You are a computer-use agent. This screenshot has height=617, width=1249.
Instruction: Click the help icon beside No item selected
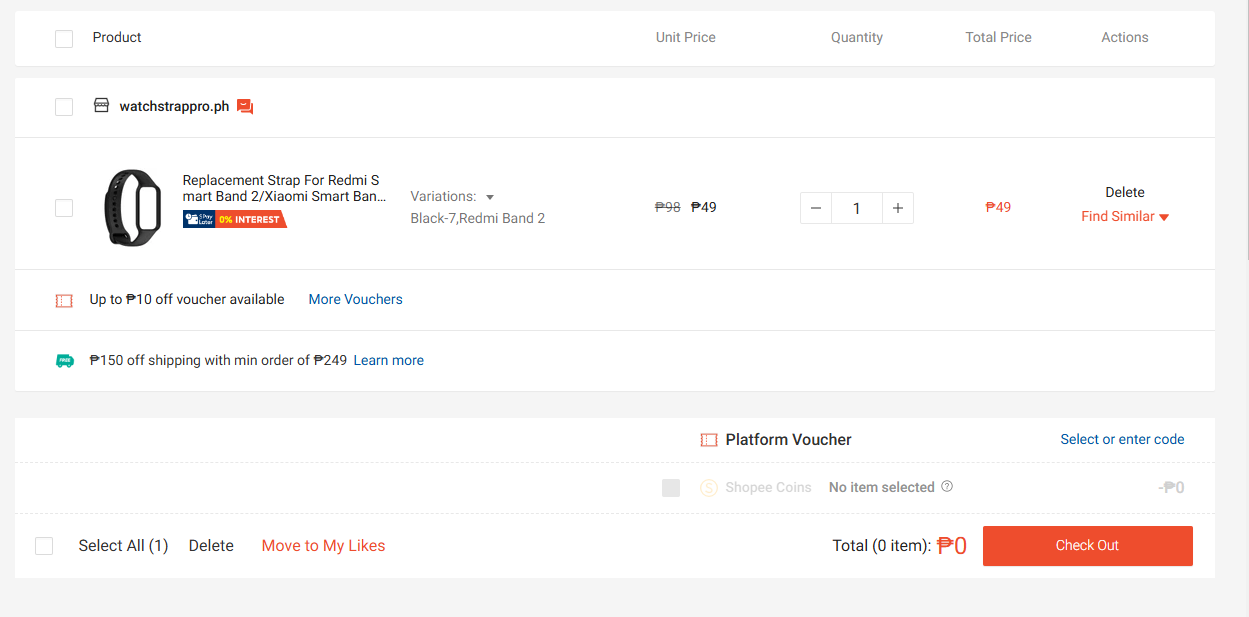click(947, 487)
